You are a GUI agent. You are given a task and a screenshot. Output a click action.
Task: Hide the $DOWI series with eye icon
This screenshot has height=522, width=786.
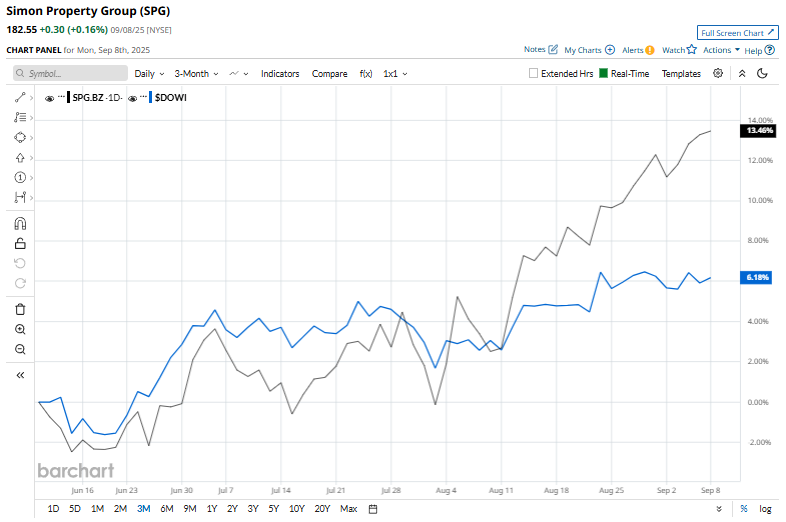[x=132, y=98]
